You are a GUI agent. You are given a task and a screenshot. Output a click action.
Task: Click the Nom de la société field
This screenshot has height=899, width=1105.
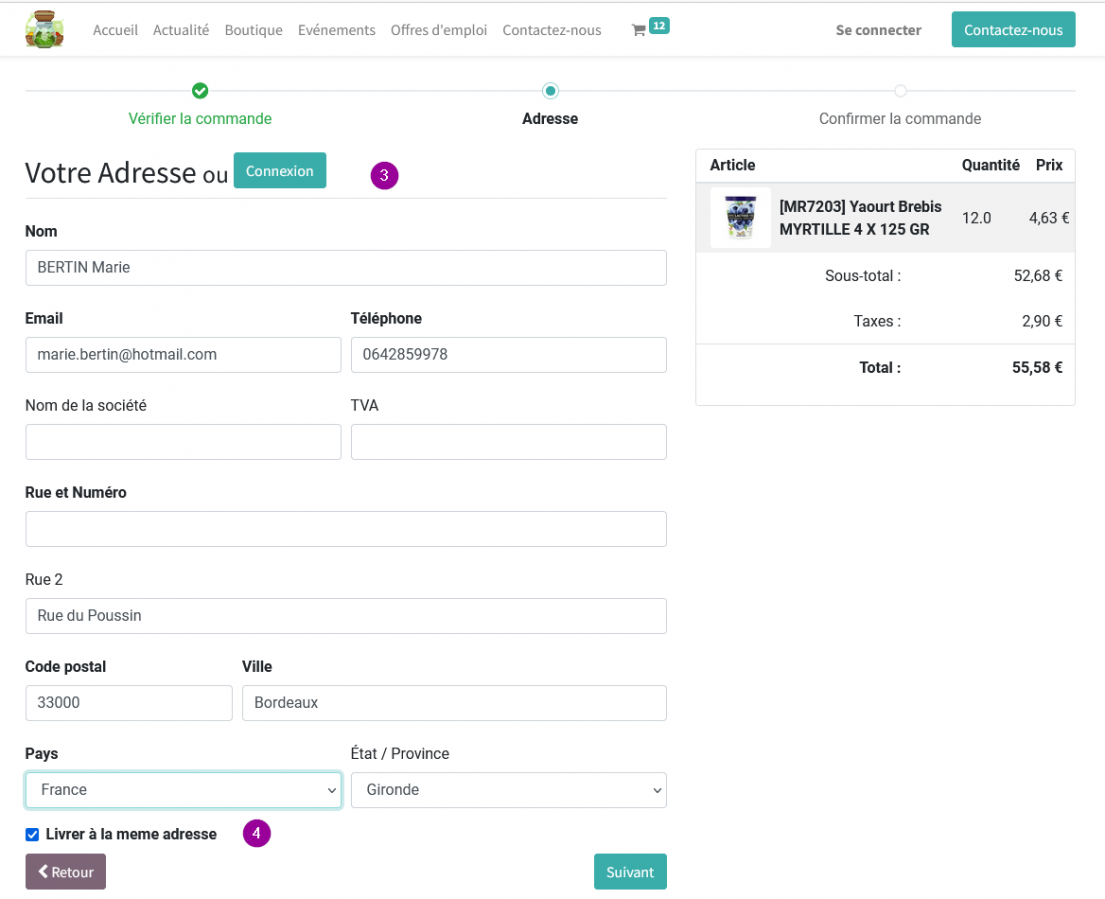(183, 442)
